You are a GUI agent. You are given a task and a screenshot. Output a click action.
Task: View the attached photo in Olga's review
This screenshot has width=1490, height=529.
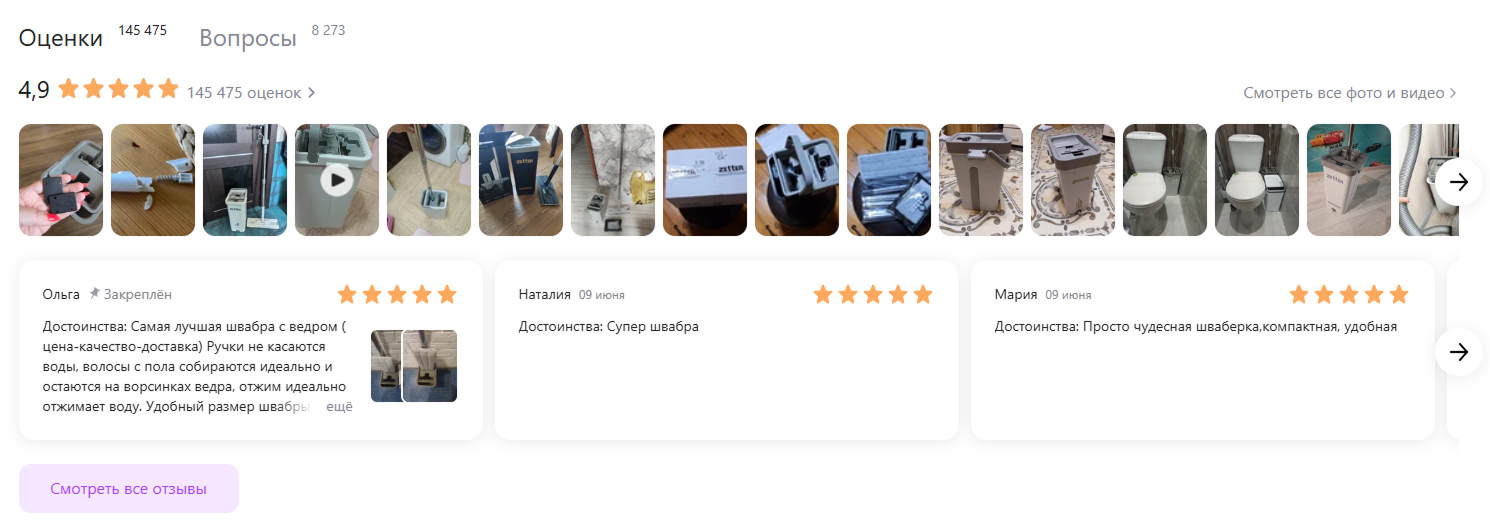pyautogui.click(x=414, y=366)
